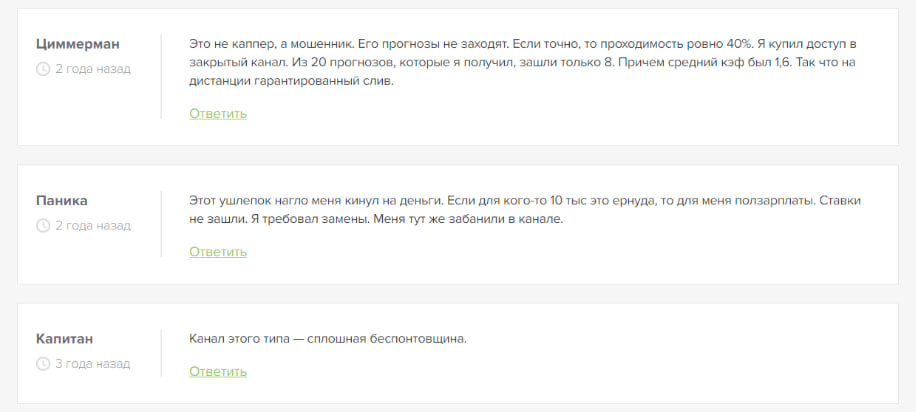Click the '2 года назад' timestamp under Паника
Screen dimensions: 916x412
point(93,225)
